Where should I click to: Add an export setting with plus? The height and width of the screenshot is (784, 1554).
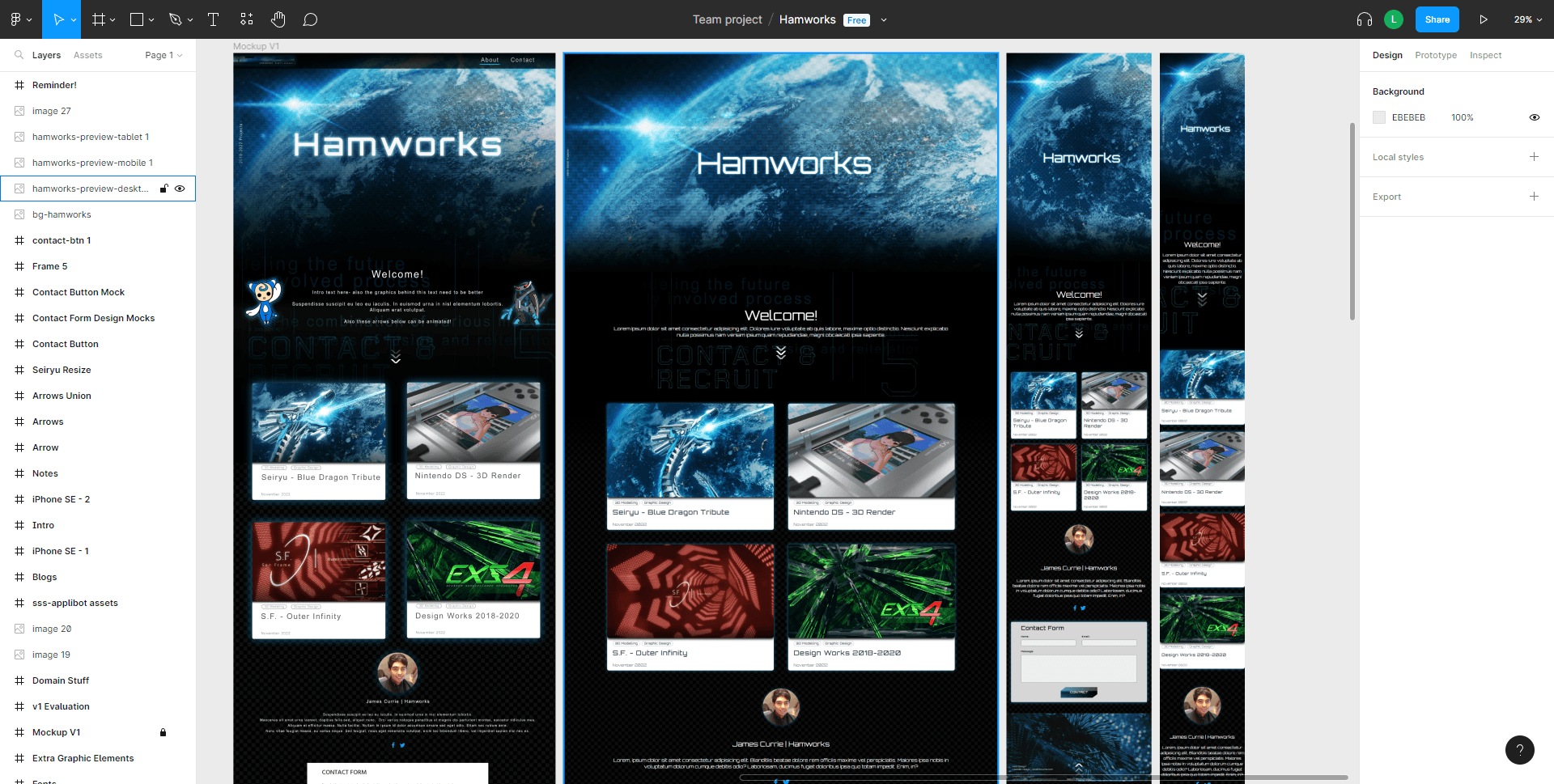(x=1534, y=197)
